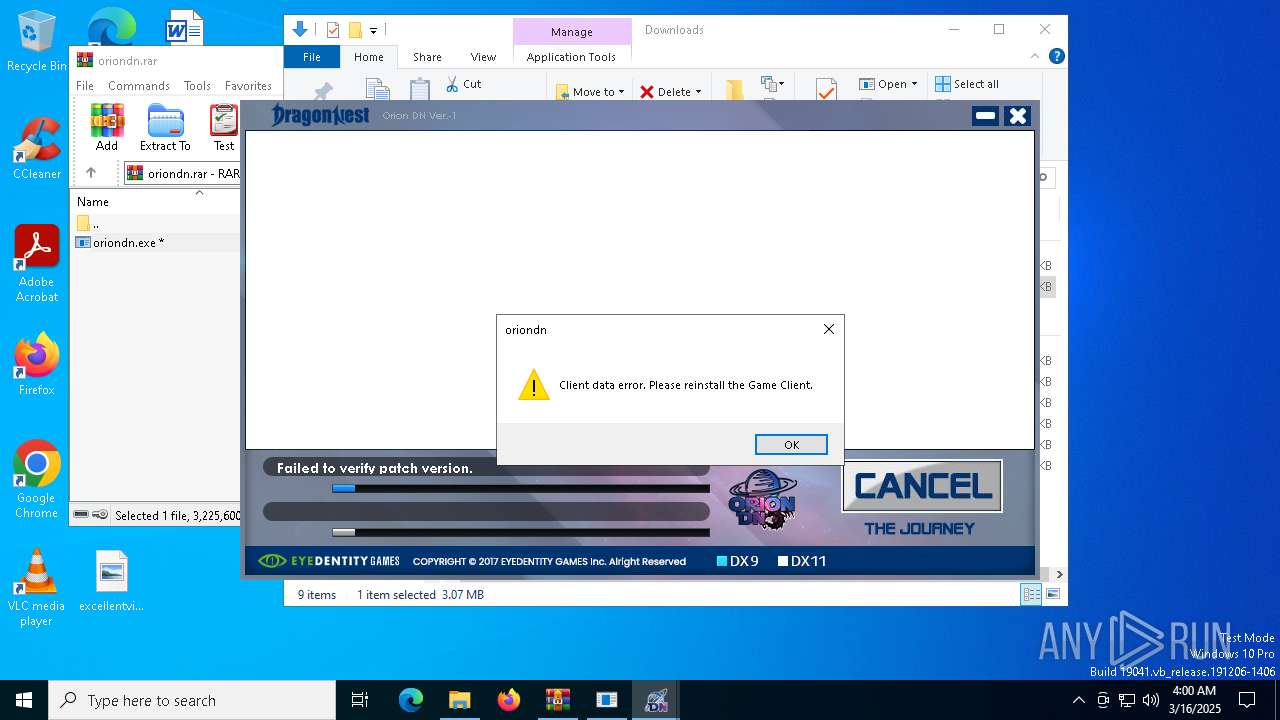
Task: Sort by the Name column header in WinRAR
Action: pos(93,202)
